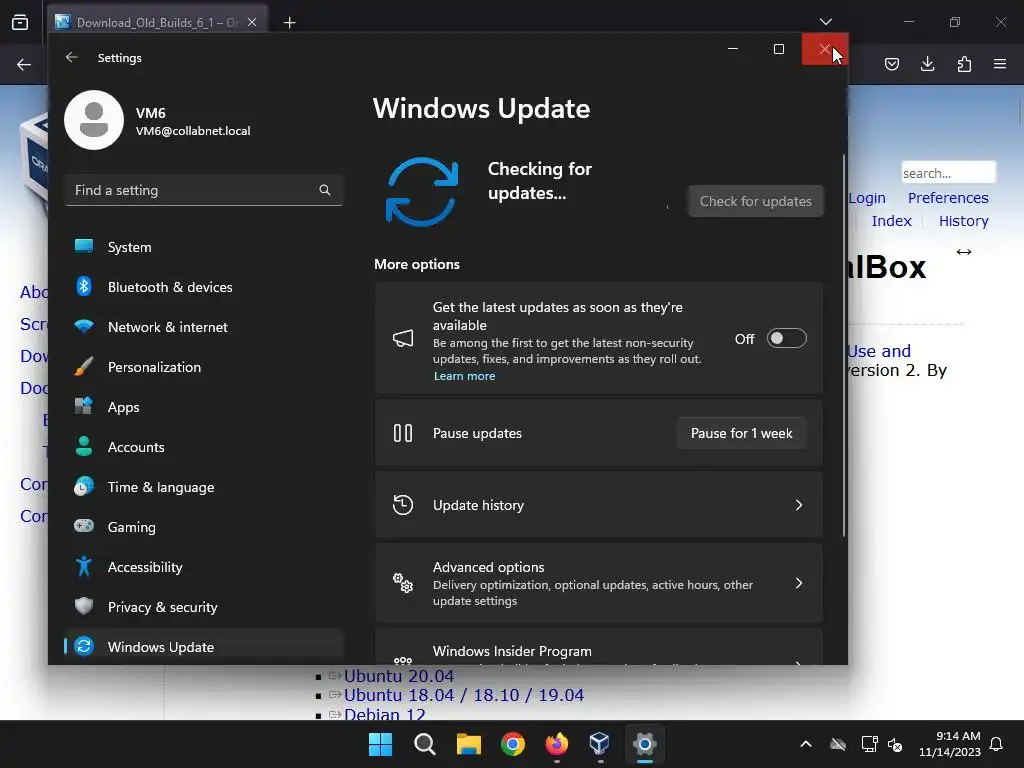Open VirtualBox cube icon in taskbar
This screenshot has height=768, width=1024.
point(600,744)
